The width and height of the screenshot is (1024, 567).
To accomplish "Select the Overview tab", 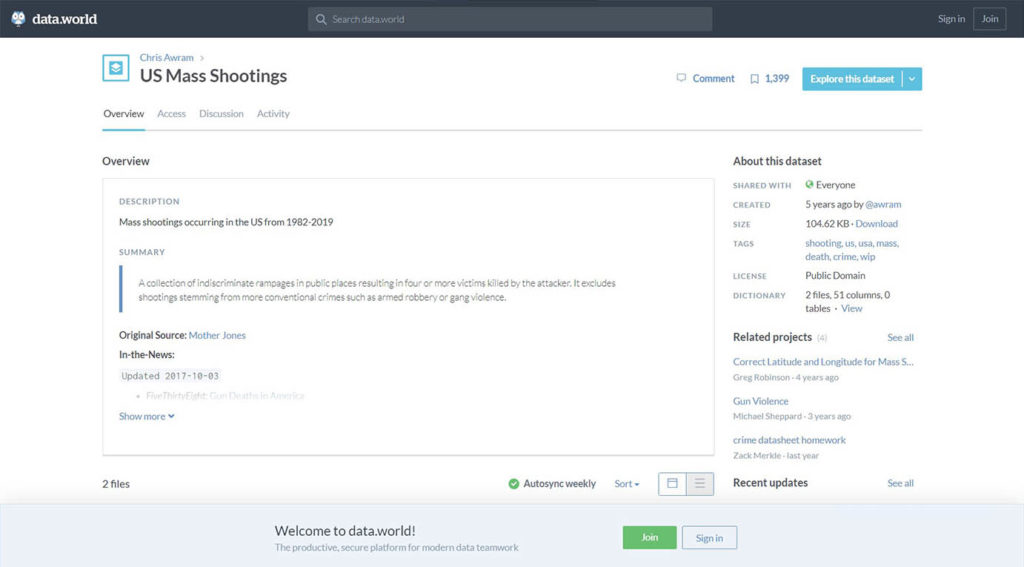I will point(123,114).
